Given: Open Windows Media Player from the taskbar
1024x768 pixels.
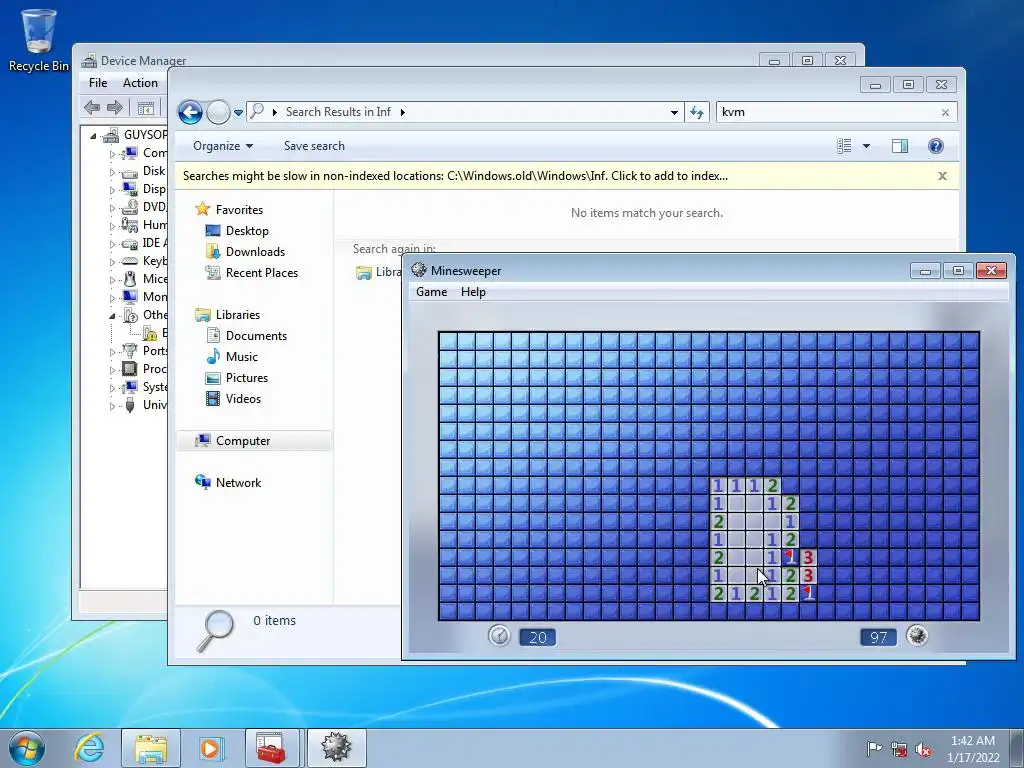Looking at the screenshot, I should pos(212,748).
